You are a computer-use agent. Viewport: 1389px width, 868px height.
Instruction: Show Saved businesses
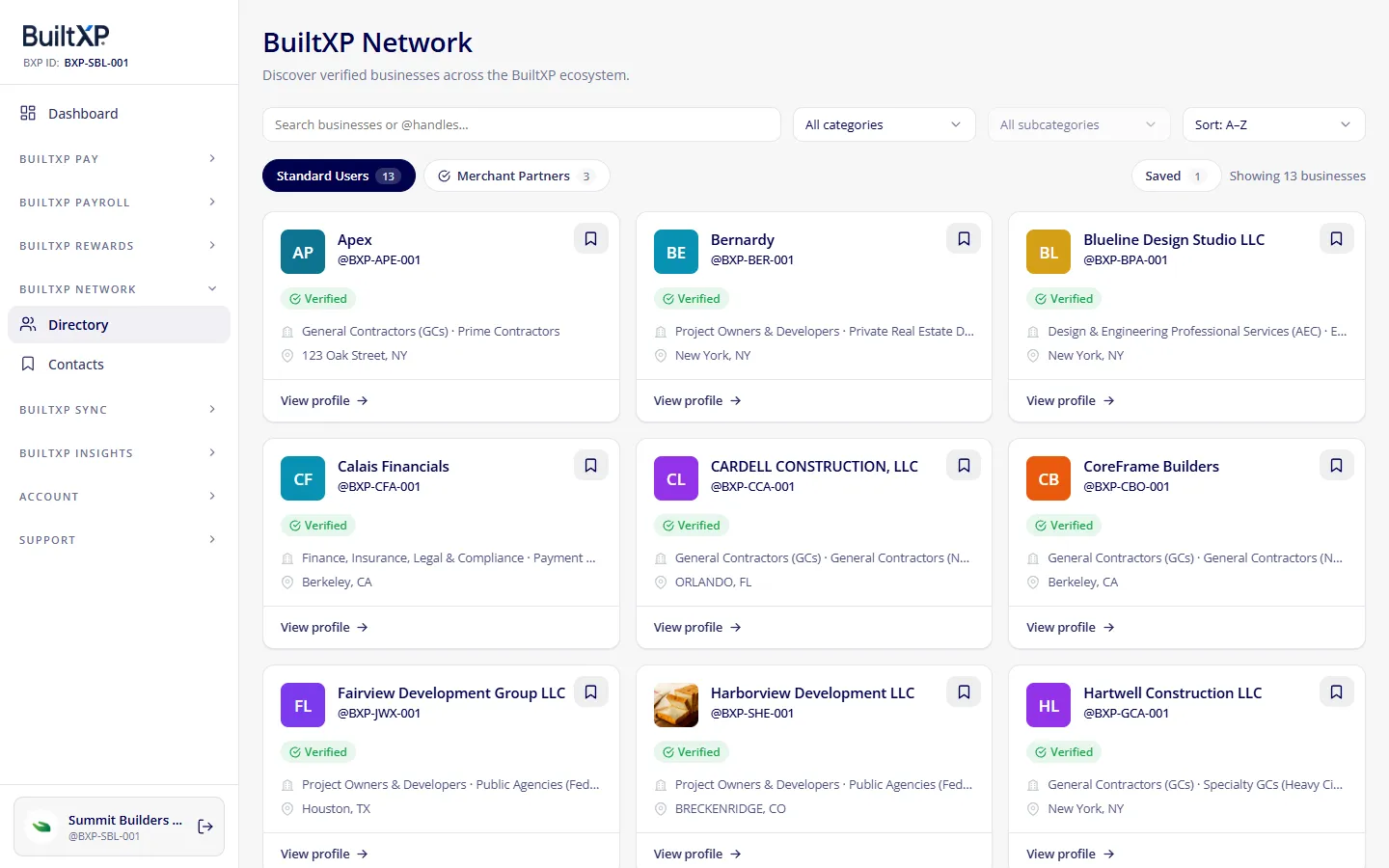coord(1176,176)
